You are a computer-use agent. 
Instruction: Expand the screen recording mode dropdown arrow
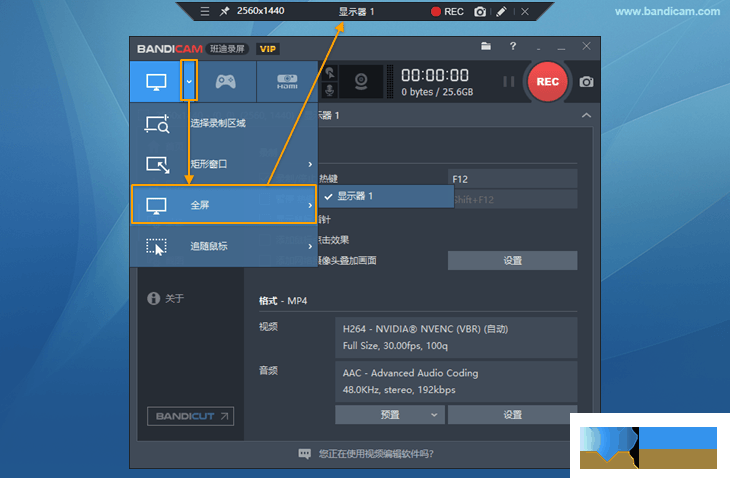(189, 81)
